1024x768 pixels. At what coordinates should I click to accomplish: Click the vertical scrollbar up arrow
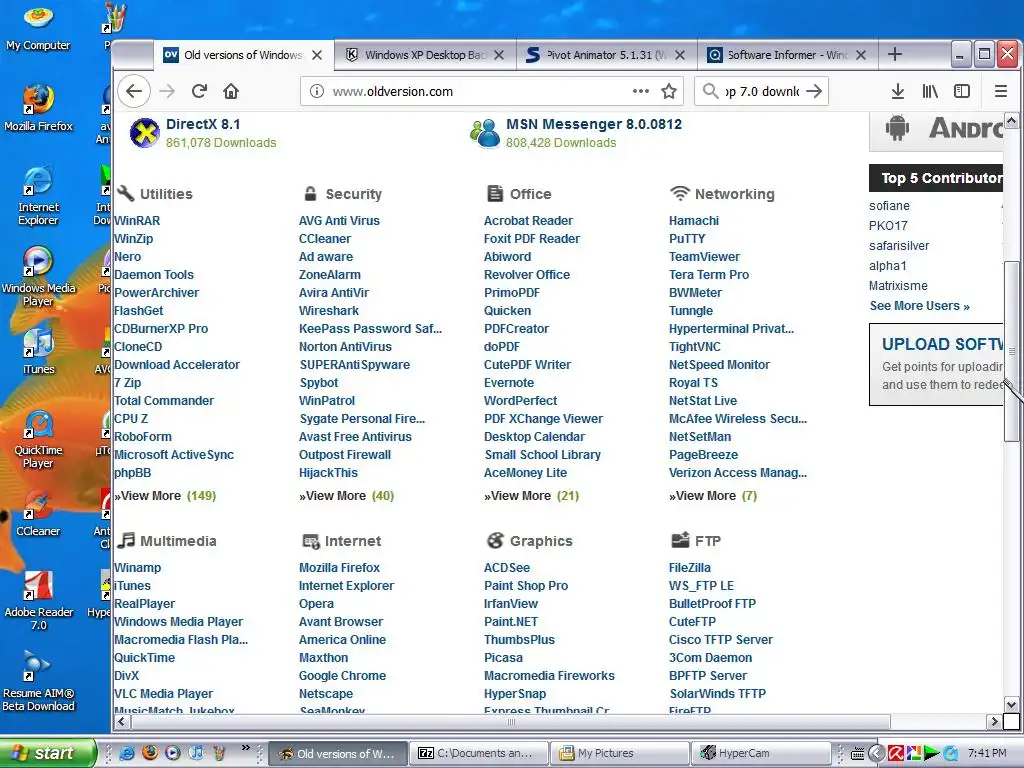(1011, 121)
